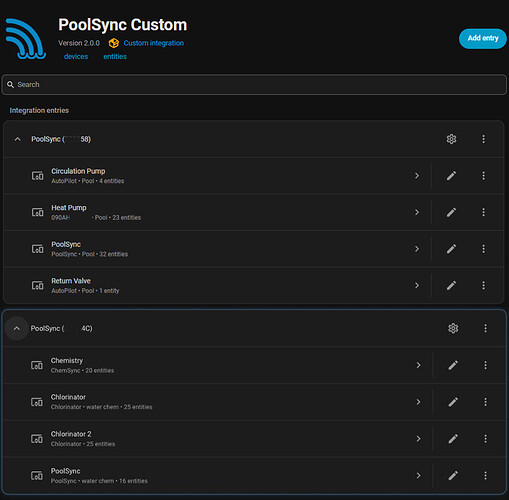The image size is (509, 500).
Task: Open three-dot menu for Chlorinator water chem
Action: (x=485, y=402)
